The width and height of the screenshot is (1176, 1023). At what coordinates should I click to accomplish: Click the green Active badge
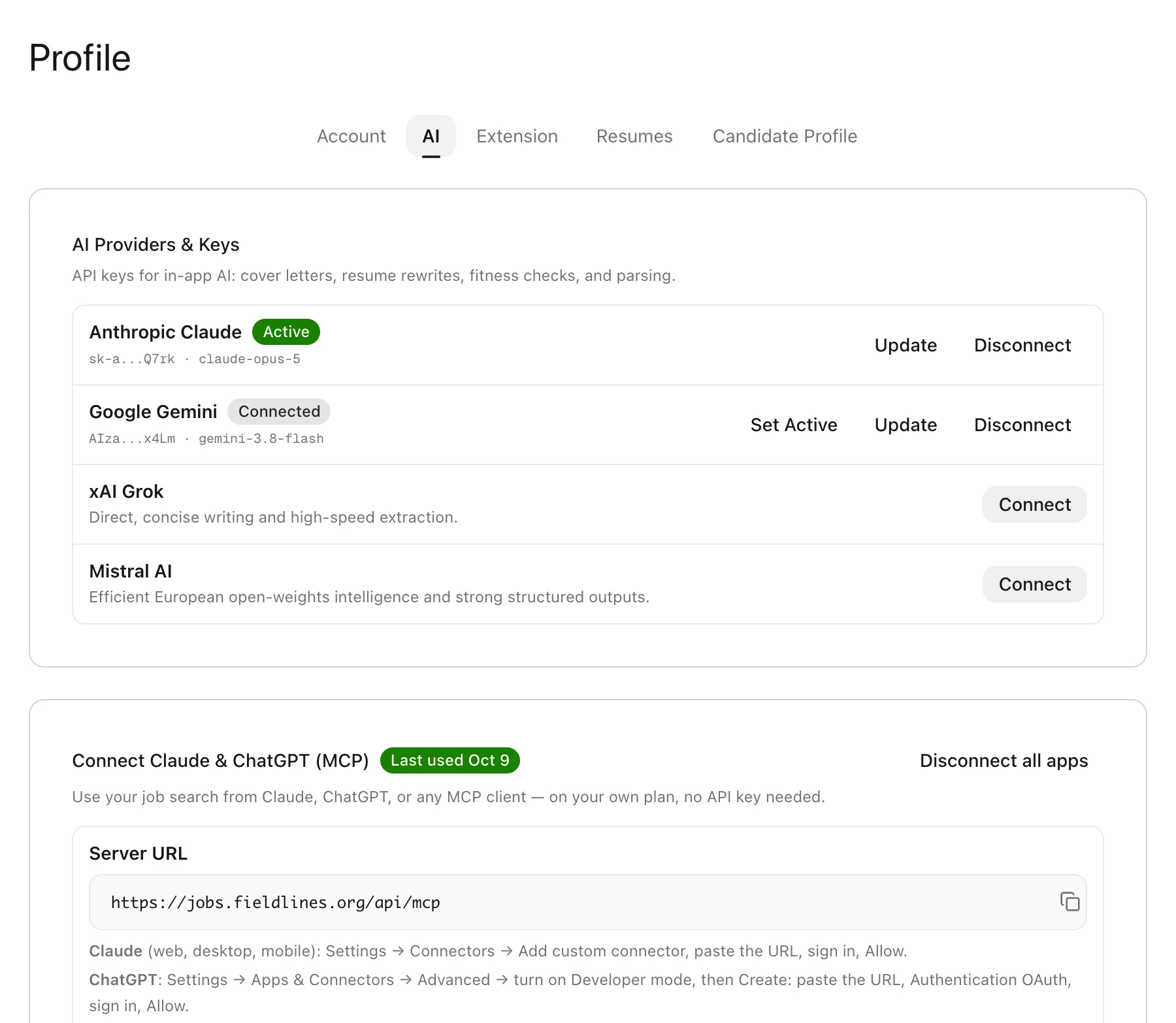point(286,332)
